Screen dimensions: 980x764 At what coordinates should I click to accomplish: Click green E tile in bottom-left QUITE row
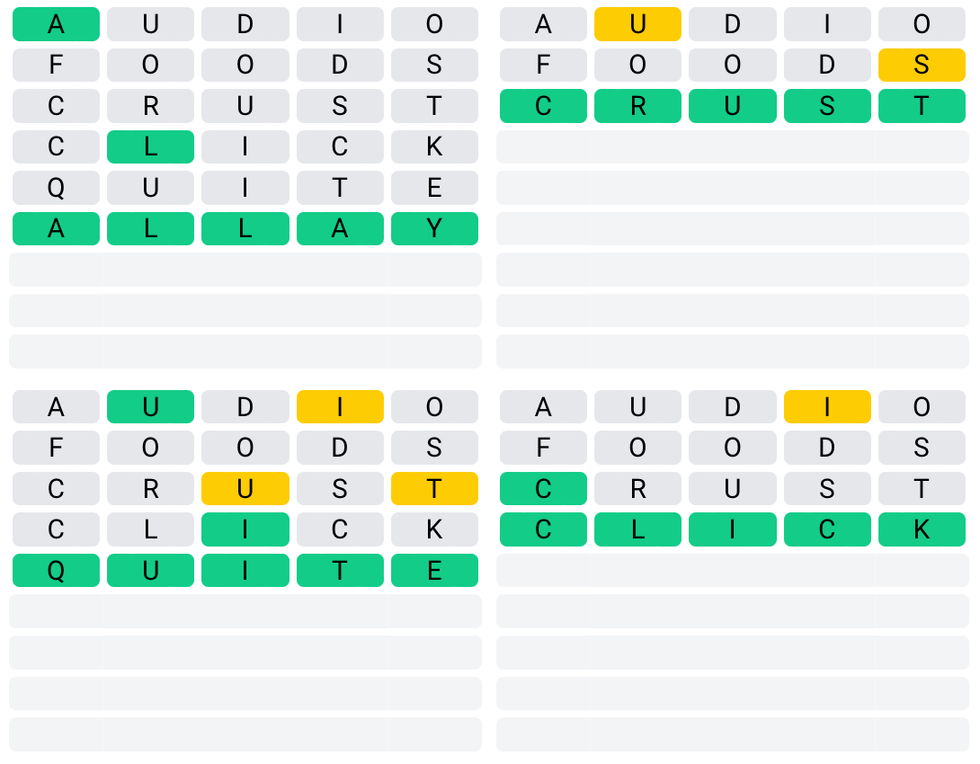434,571
